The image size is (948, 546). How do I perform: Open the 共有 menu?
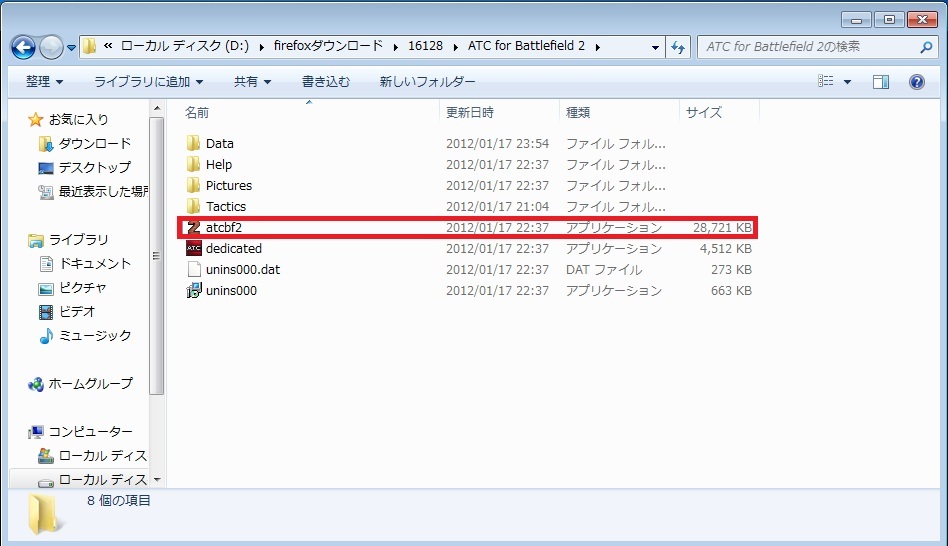[x=252, y=82]
